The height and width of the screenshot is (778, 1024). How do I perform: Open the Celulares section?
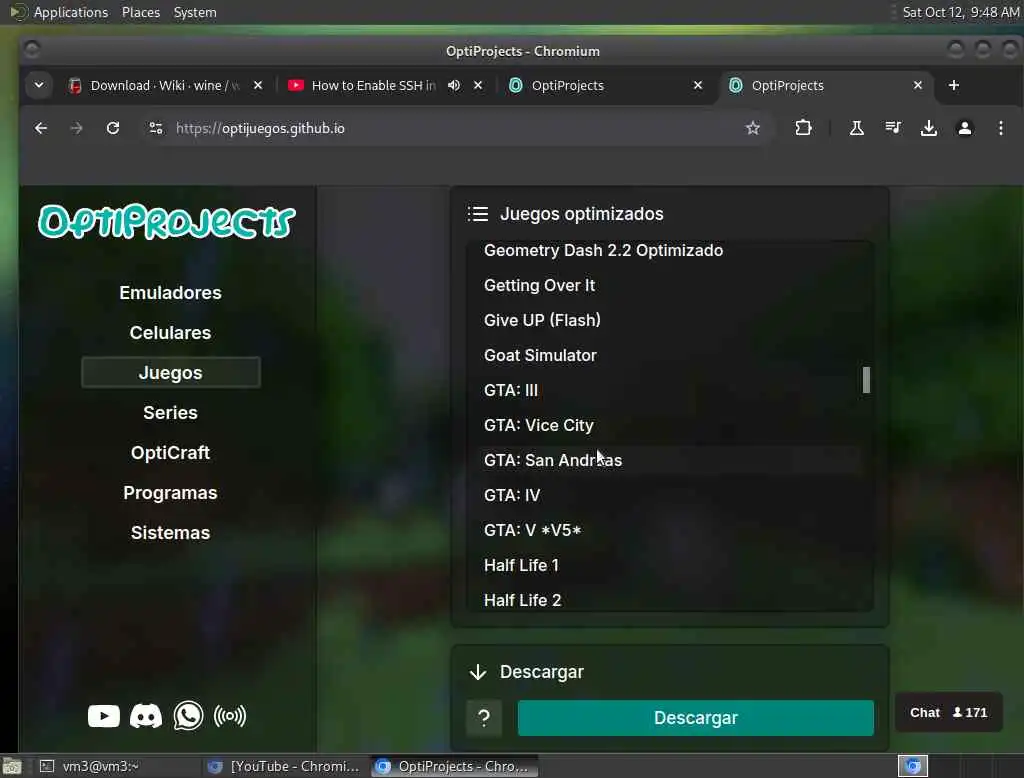point(170,332)
